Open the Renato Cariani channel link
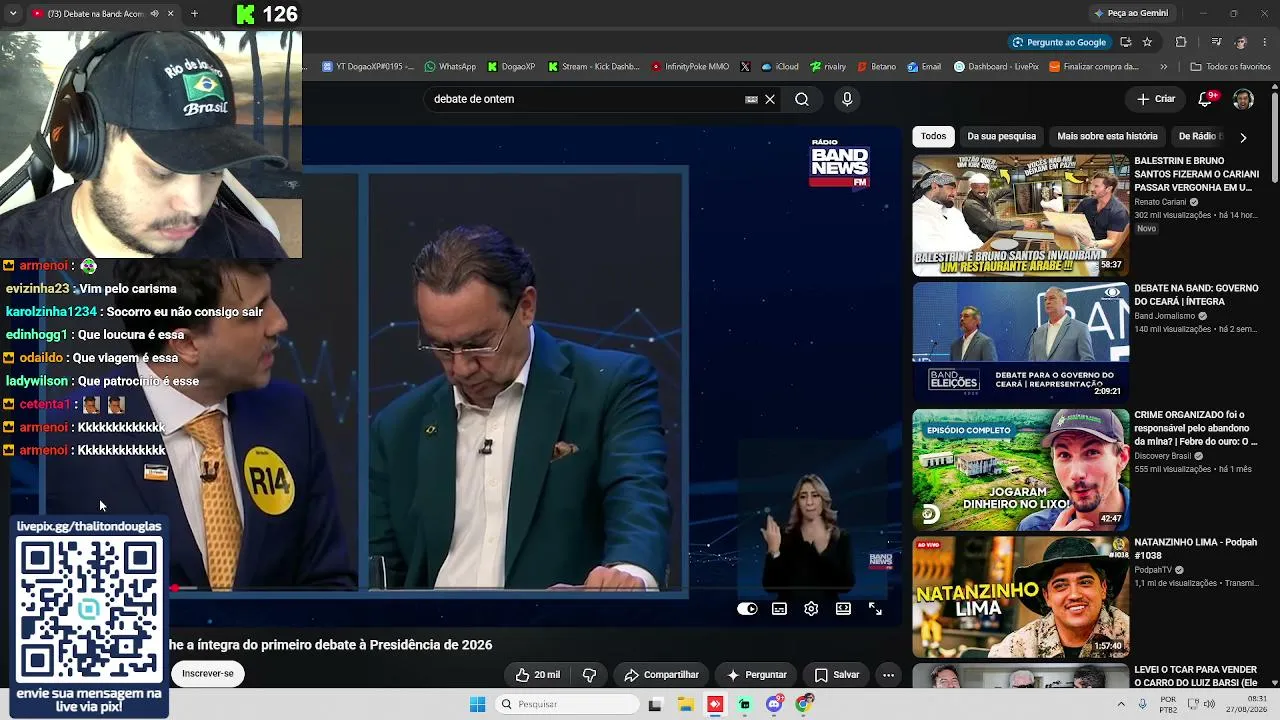 click(x=1160, y=201)
